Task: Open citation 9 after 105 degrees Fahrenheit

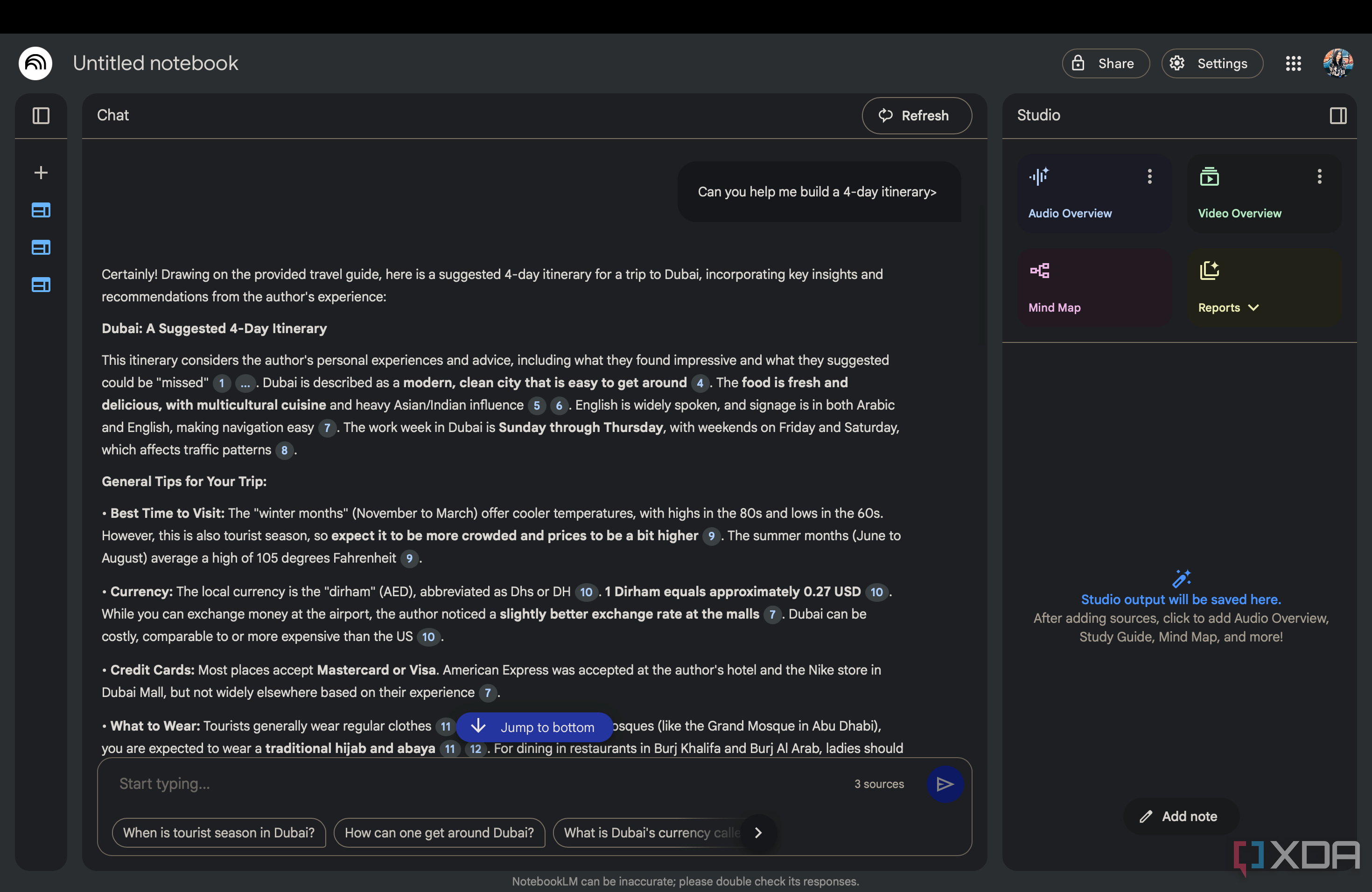Action: click(409, 559)
